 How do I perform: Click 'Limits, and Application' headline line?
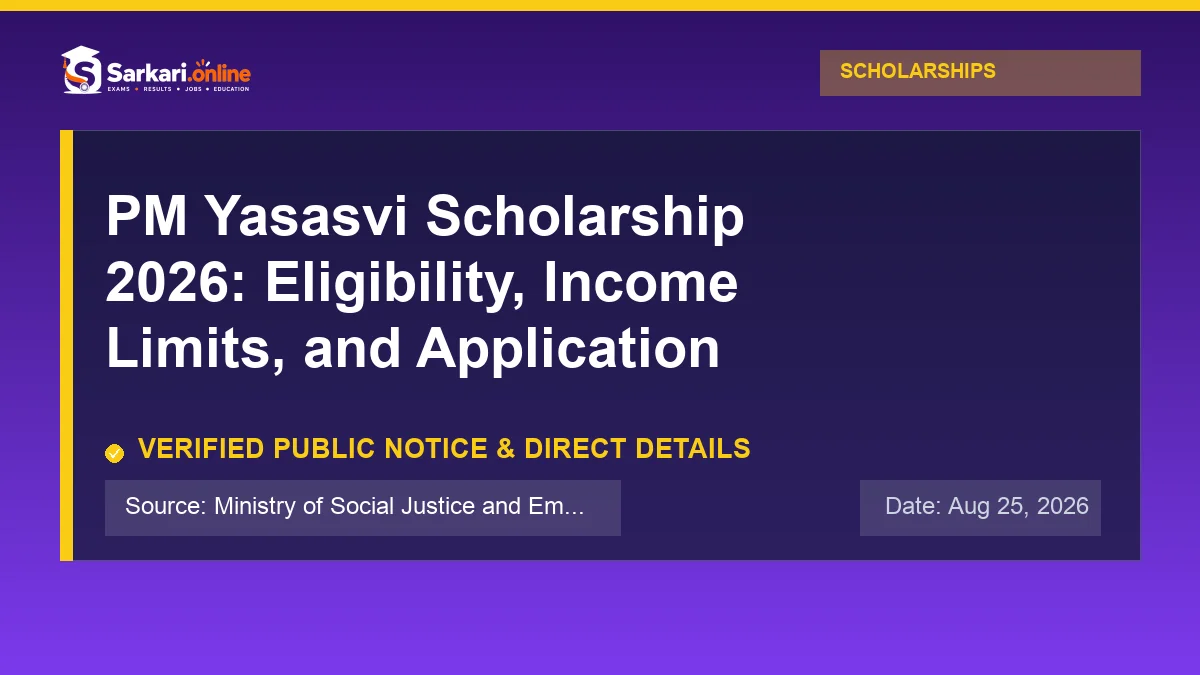[413, 348]
